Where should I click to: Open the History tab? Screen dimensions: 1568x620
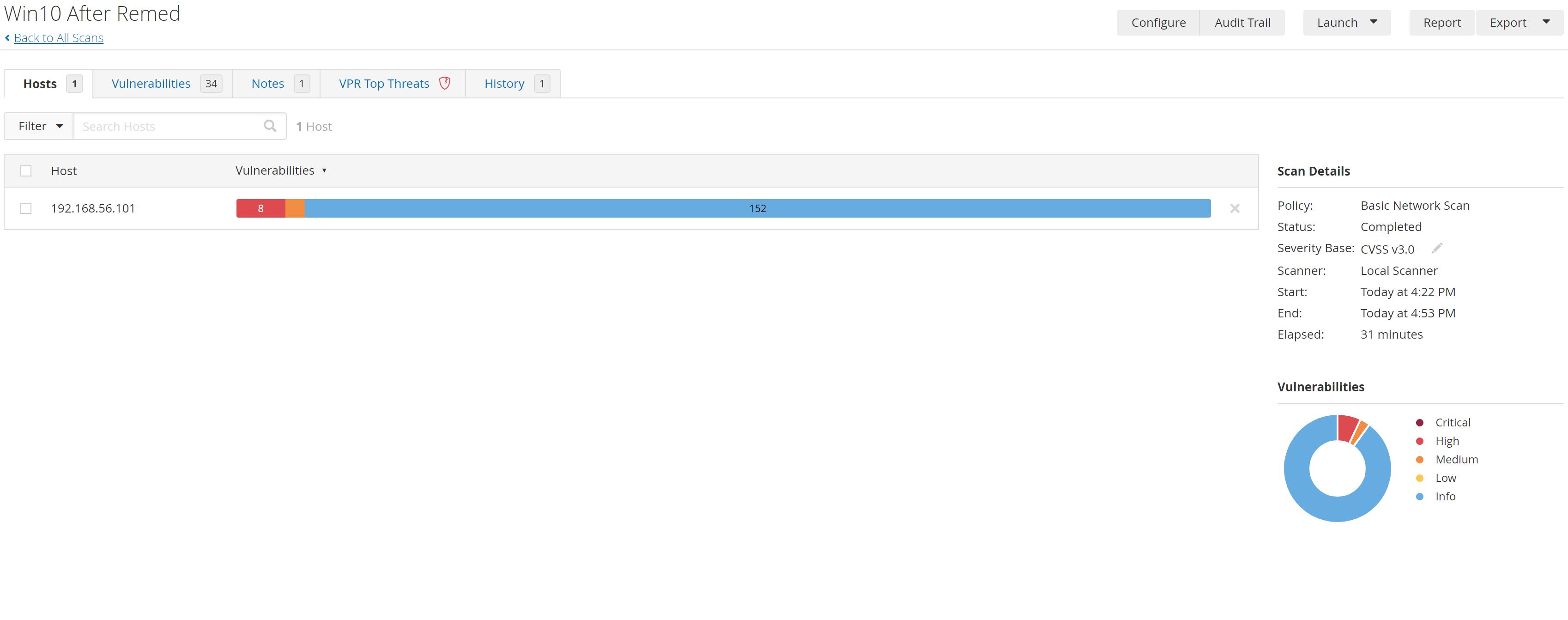click(504, 84)
